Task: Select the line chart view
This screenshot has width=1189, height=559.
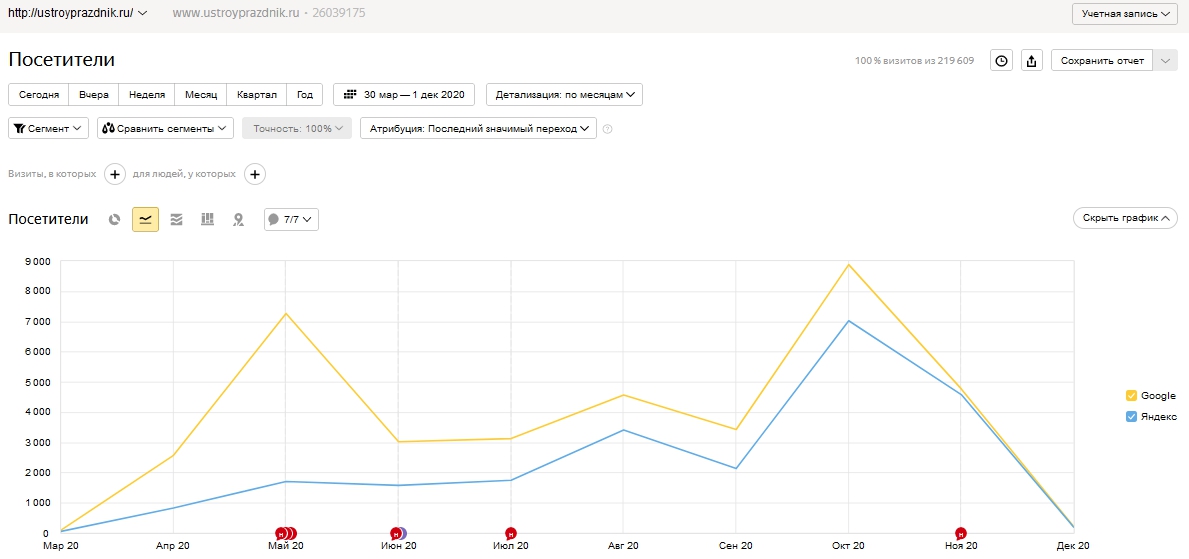Action: click(146, 220)
